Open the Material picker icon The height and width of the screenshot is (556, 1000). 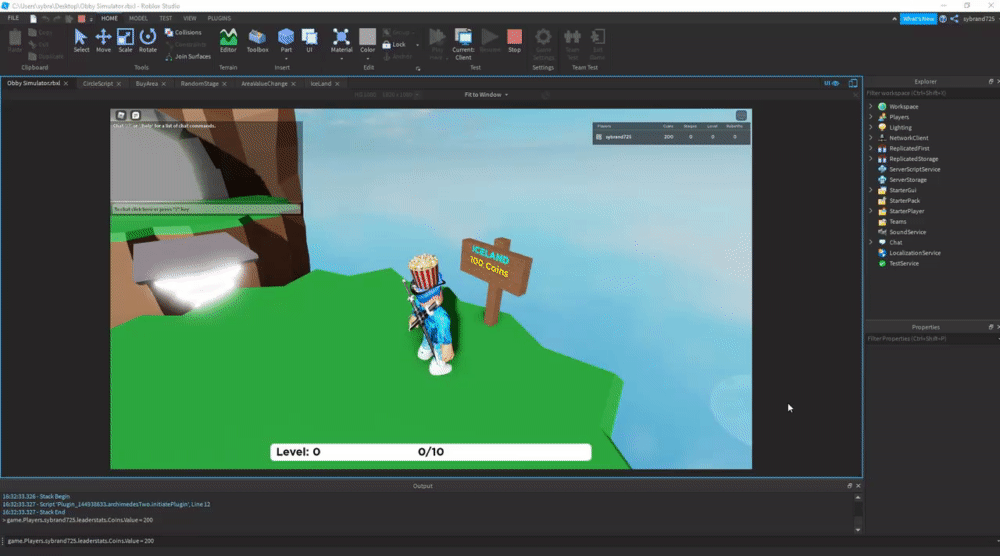click(341, 37)
